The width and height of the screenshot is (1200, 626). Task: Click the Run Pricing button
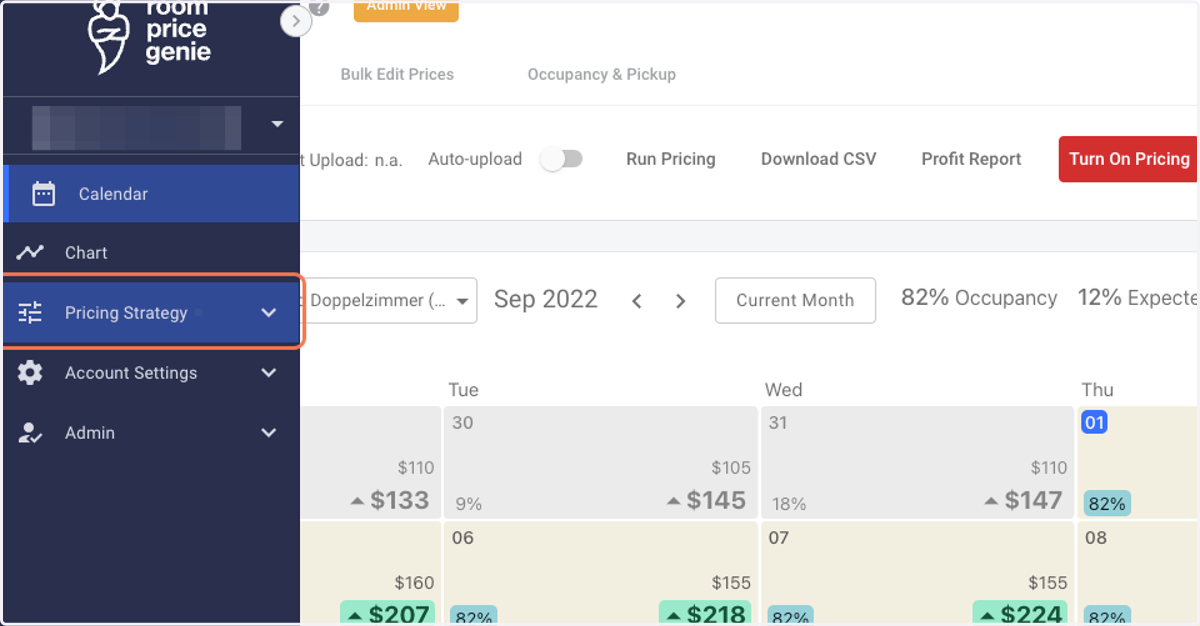(x=671, y=159)
